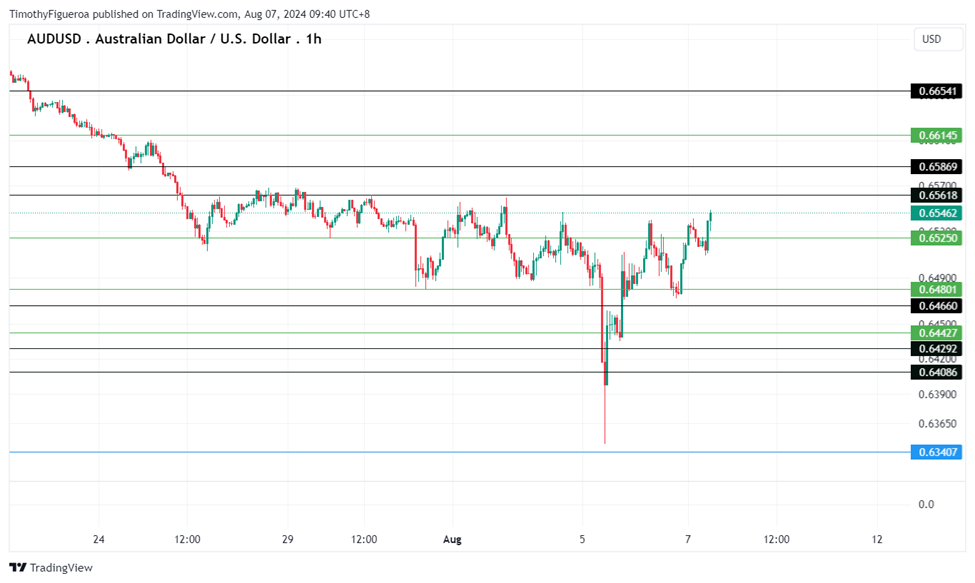Click the 0.64660 price level label
This screenshot has height=583, width=975.
pyautogui.click(x=937, y=305)
